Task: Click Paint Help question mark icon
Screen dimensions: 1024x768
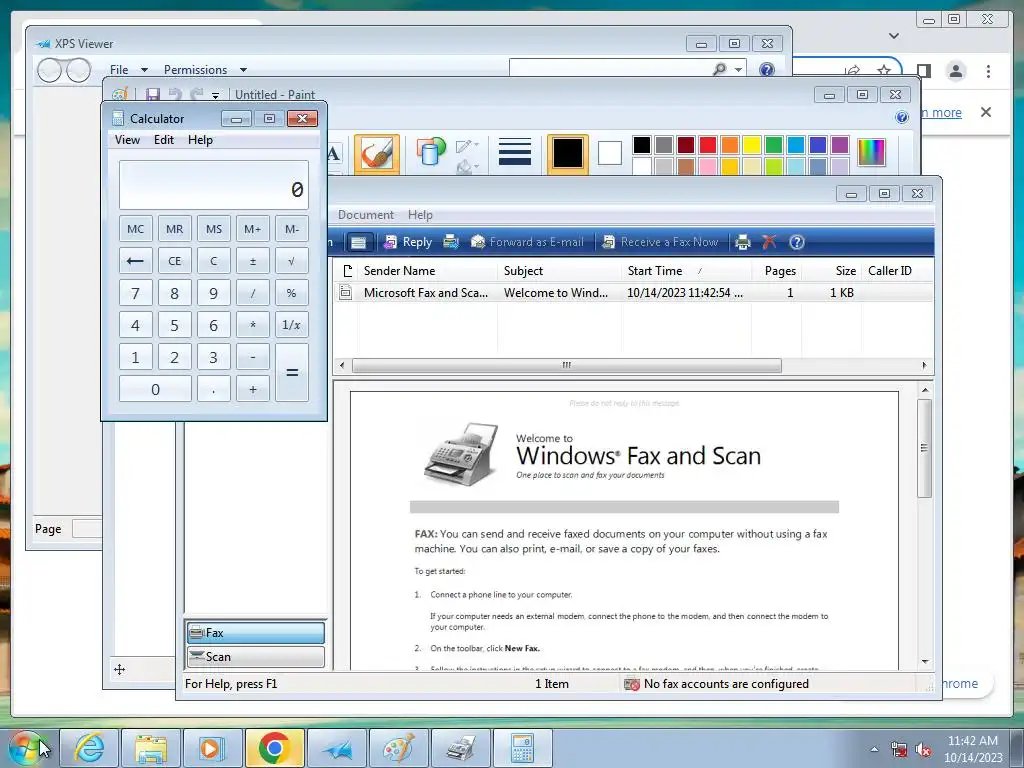Action: pos(902,117)
